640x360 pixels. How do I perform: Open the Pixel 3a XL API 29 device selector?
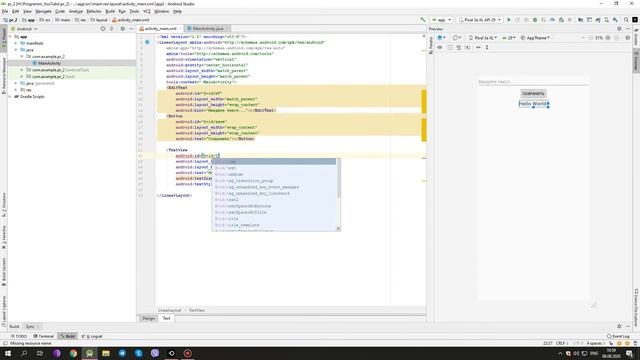click(x=479, y=20)
